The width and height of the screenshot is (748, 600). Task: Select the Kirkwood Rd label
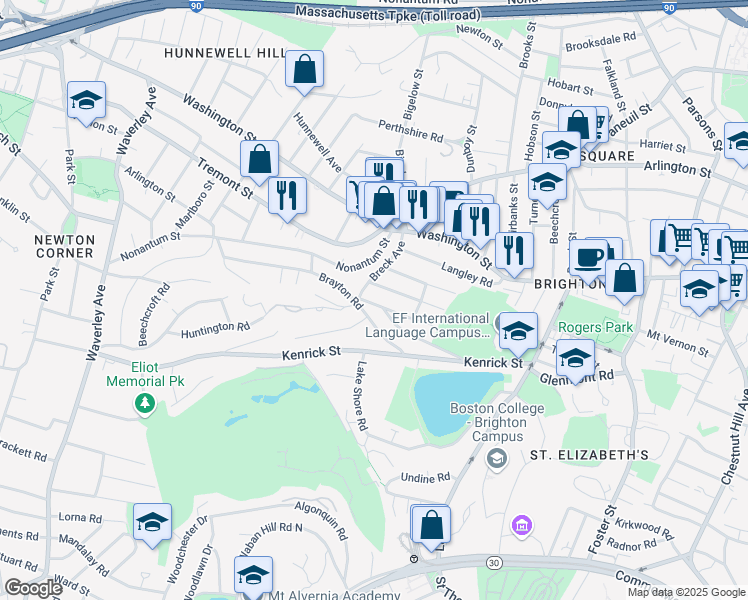tap(644, 529)
